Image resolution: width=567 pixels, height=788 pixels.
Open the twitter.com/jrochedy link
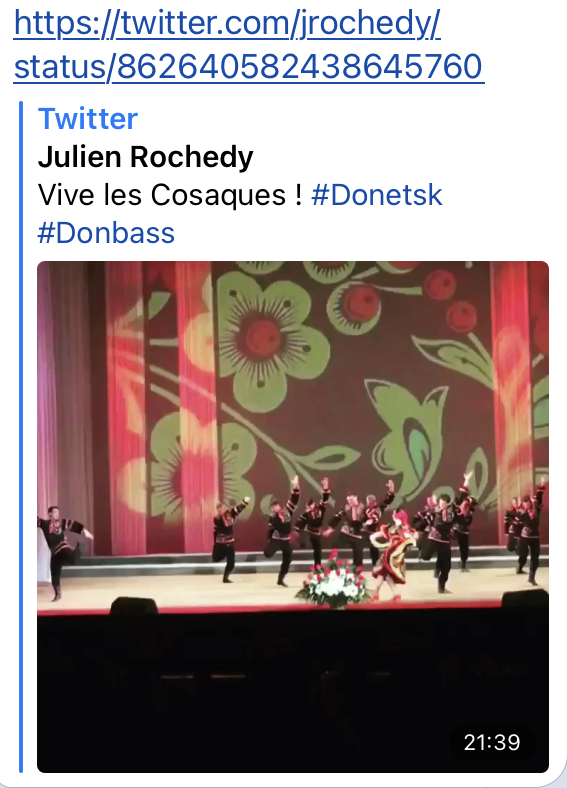pos(227,24)
